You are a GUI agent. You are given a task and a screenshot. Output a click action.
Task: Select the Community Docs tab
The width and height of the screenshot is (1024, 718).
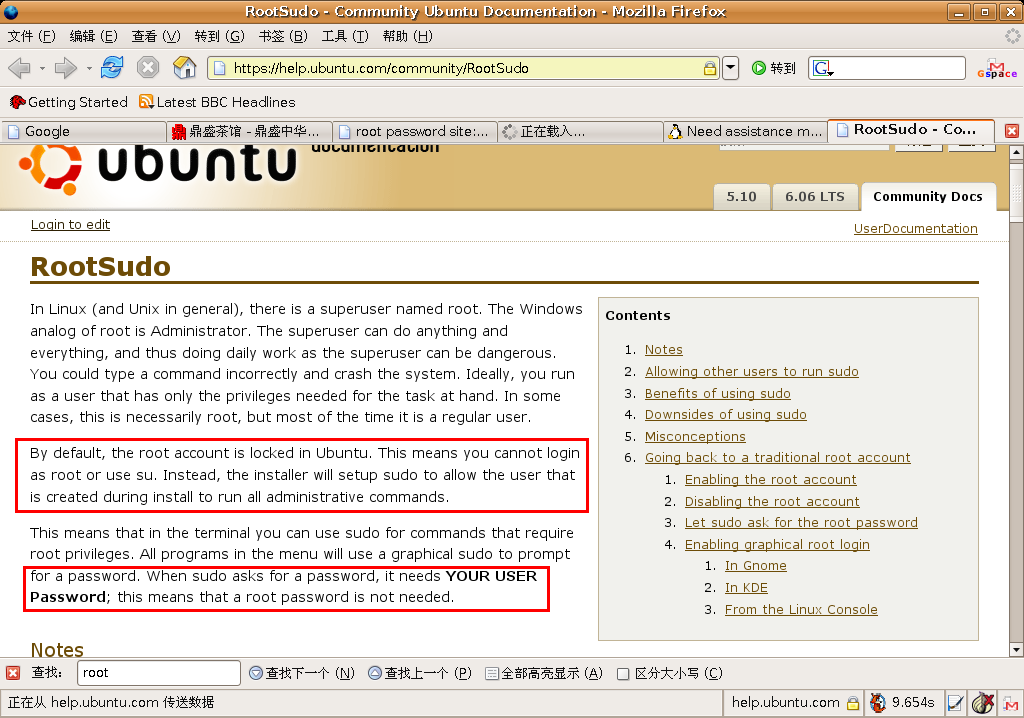tap(927, 197)
